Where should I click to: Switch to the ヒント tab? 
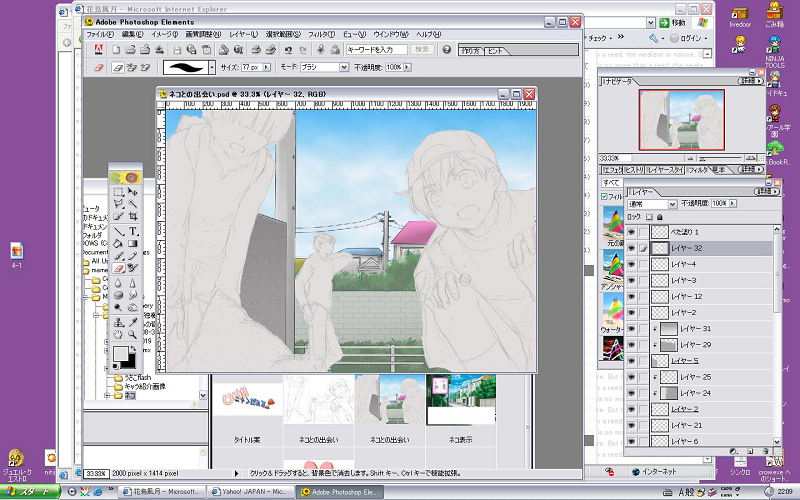tap(495, 51)
